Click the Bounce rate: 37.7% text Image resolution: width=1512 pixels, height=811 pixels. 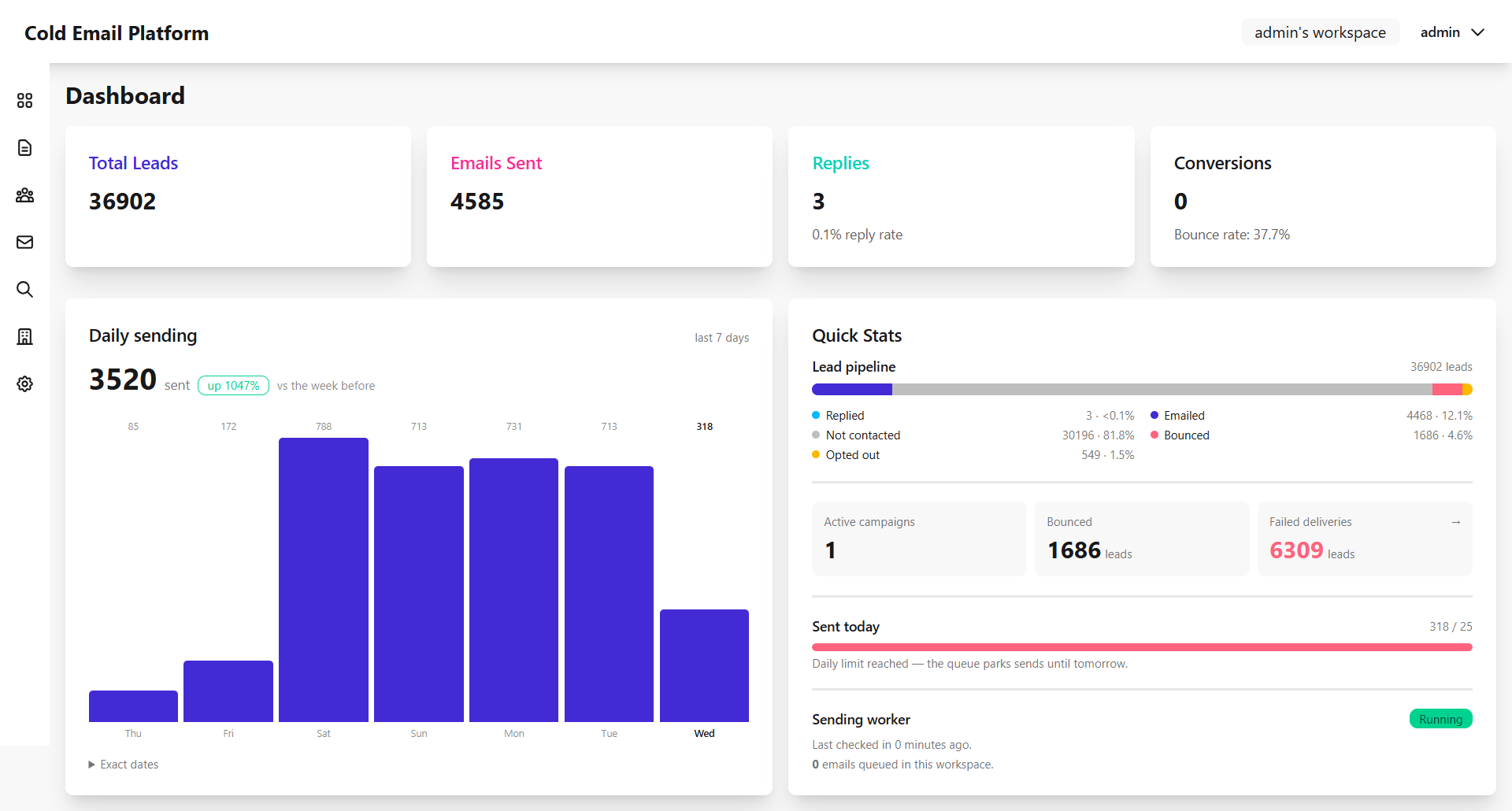(x=1232, y=235)
